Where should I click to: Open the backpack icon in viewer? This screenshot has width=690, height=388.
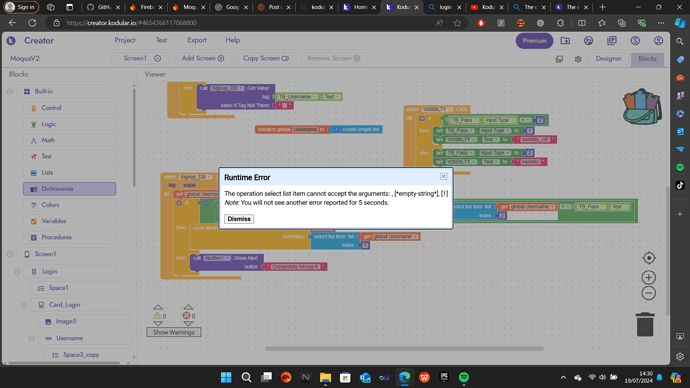(642, 107)
